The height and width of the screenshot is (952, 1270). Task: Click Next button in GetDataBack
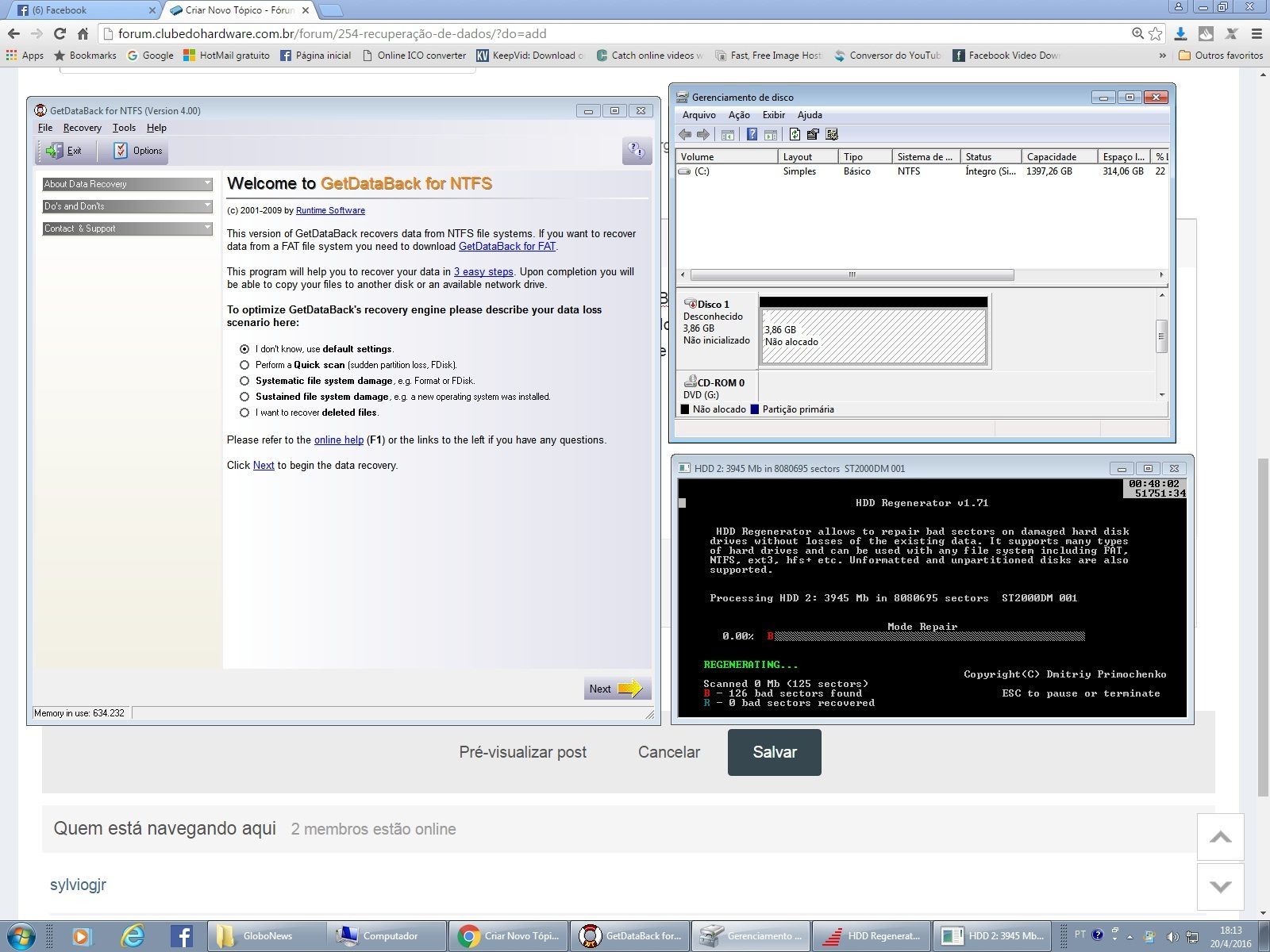click(x=617, y=689)
